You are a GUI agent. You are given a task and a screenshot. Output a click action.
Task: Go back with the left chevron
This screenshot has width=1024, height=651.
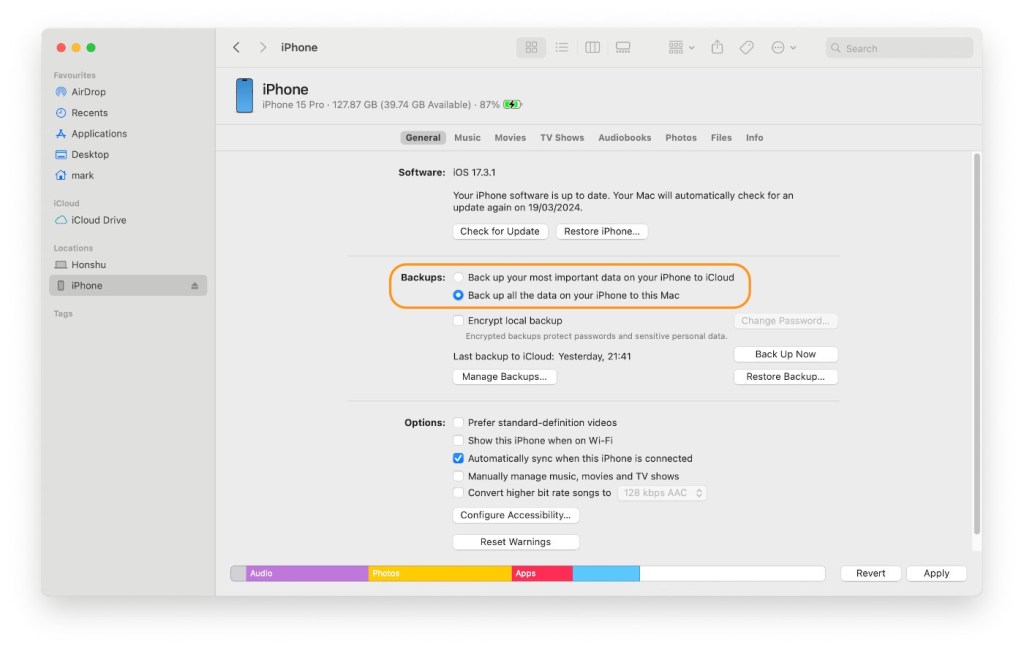[x=236, y=47]
